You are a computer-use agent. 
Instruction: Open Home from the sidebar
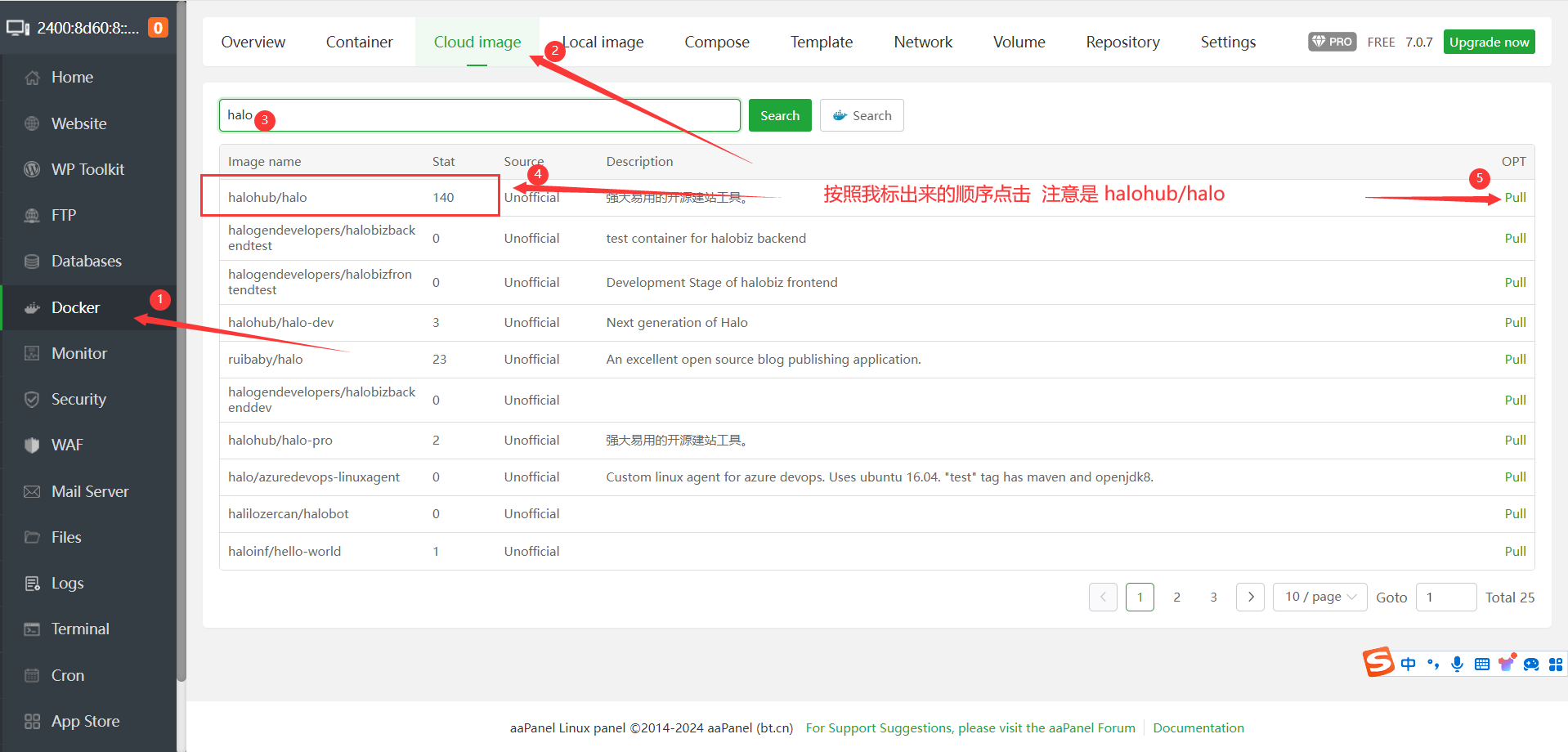click(x=72, y=77)
